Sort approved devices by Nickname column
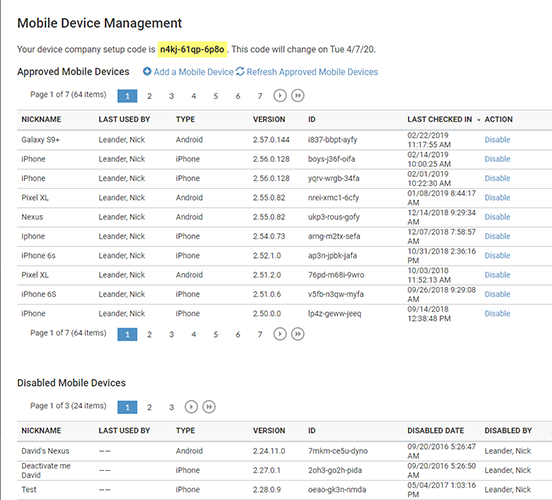Screen dimensions: 552x500 41,119
